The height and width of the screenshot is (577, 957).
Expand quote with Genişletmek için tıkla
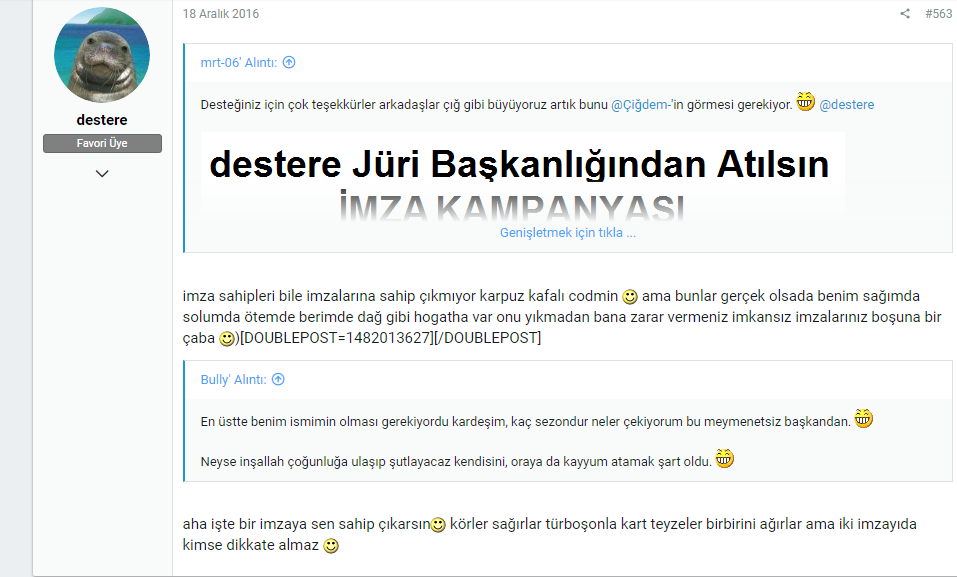click(x=567, y=232)
